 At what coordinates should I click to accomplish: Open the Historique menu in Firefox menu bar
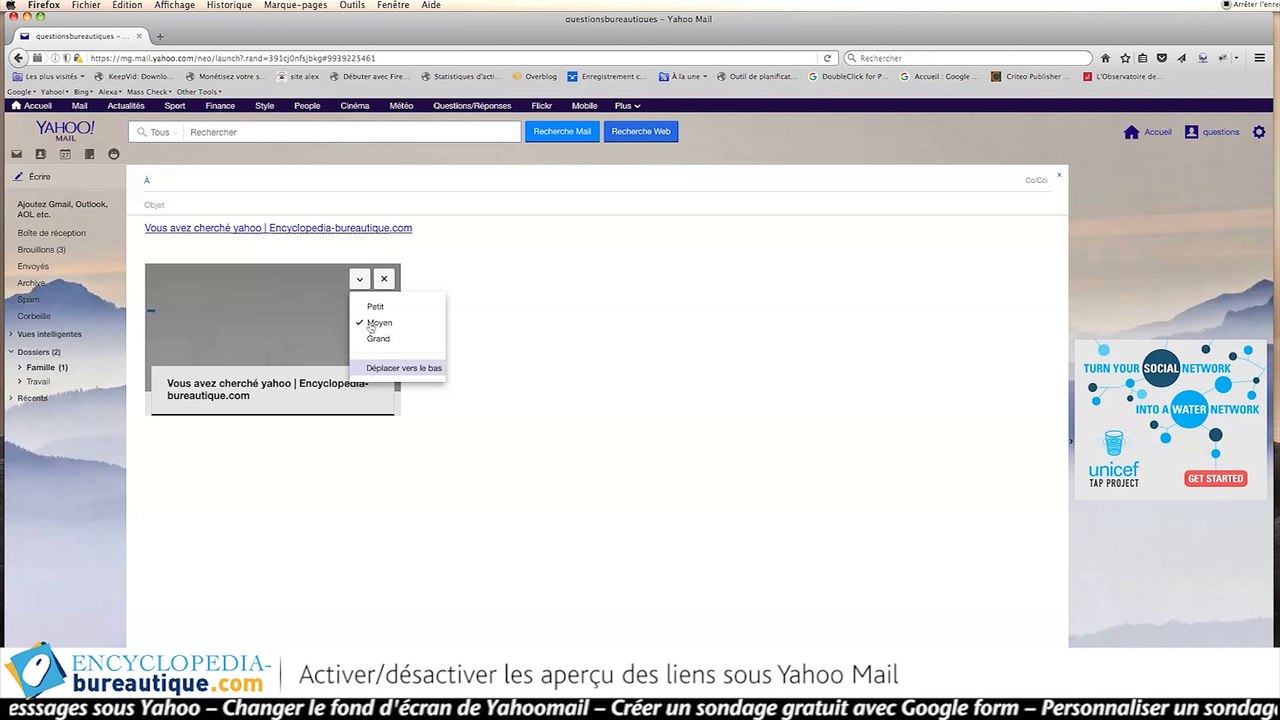click(x=229, y=5)
